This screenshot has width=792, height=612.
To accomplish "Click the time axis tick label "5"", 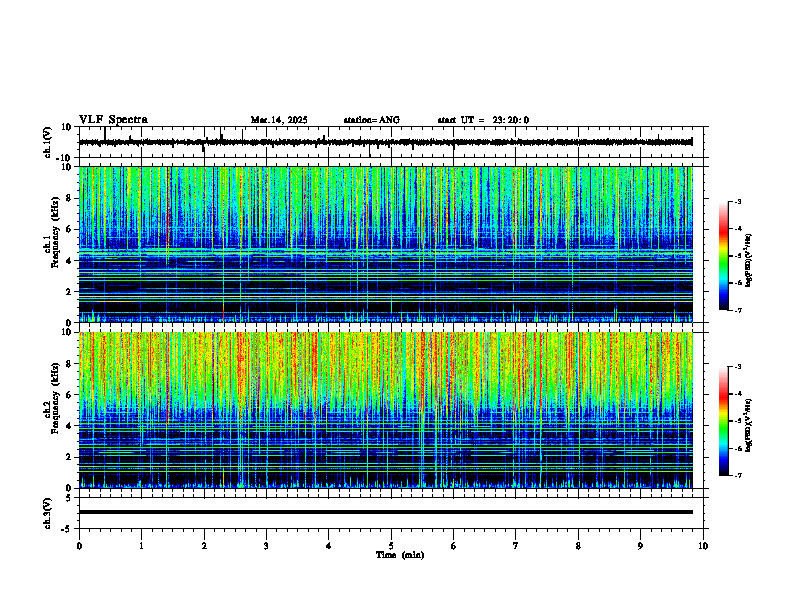I will click(x=391, y=546).
